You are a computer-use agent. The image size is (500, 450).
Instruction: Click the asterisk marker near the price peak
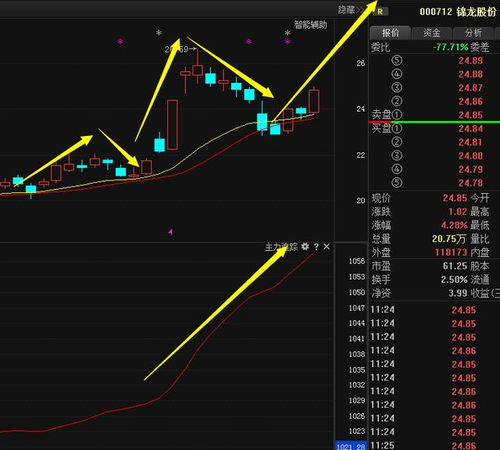pos(159,33)
